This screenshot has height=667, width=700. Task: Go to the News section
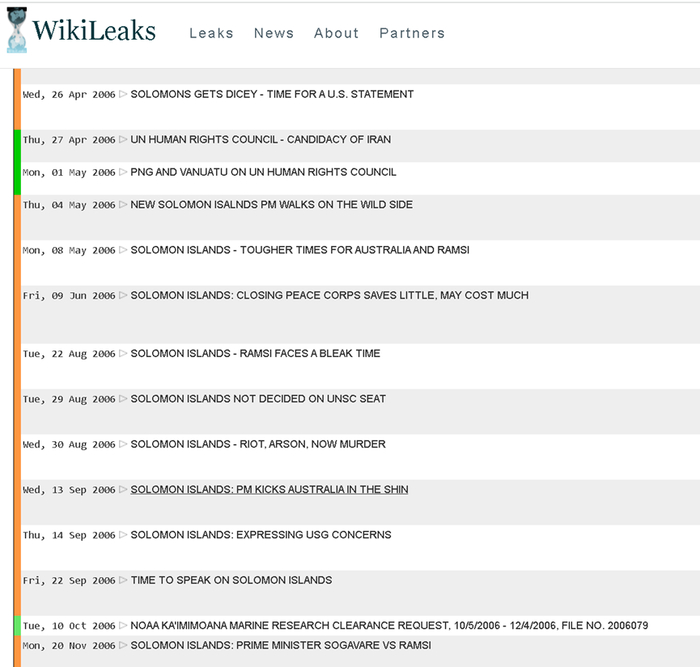[x=273, y=33]
